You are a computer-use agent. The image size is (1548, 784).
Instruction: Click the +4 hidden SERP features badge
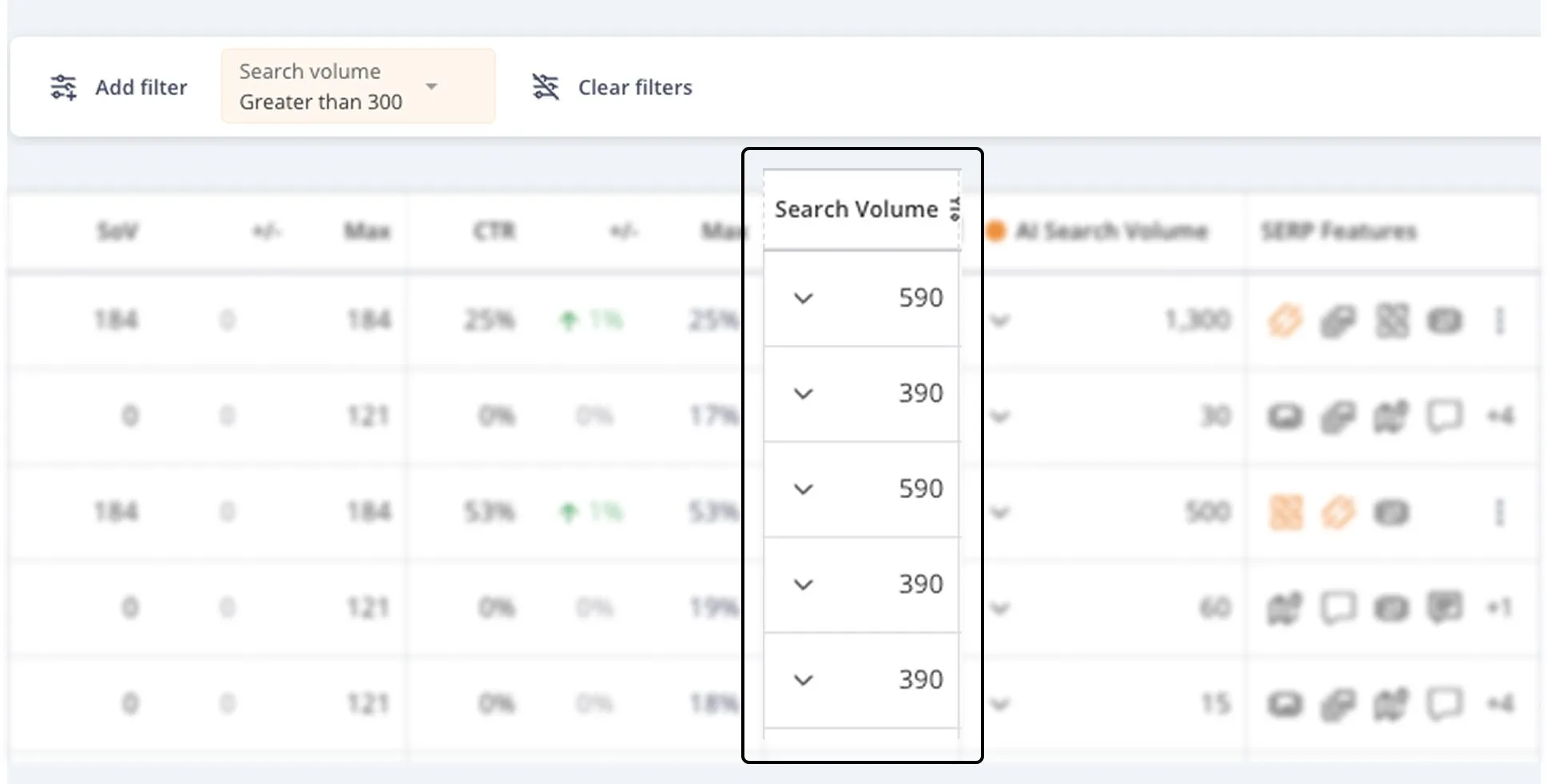[x=1502, y=416]
